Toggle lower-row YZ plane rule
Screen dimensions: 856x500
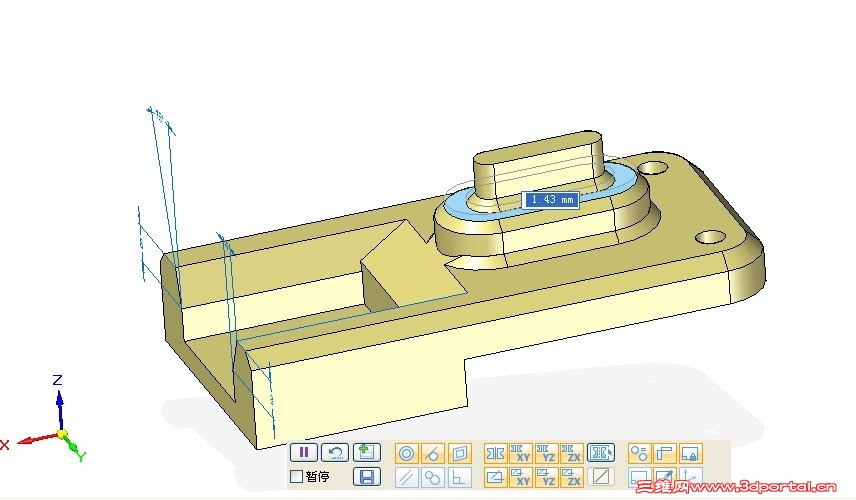(x=546, y=478)
